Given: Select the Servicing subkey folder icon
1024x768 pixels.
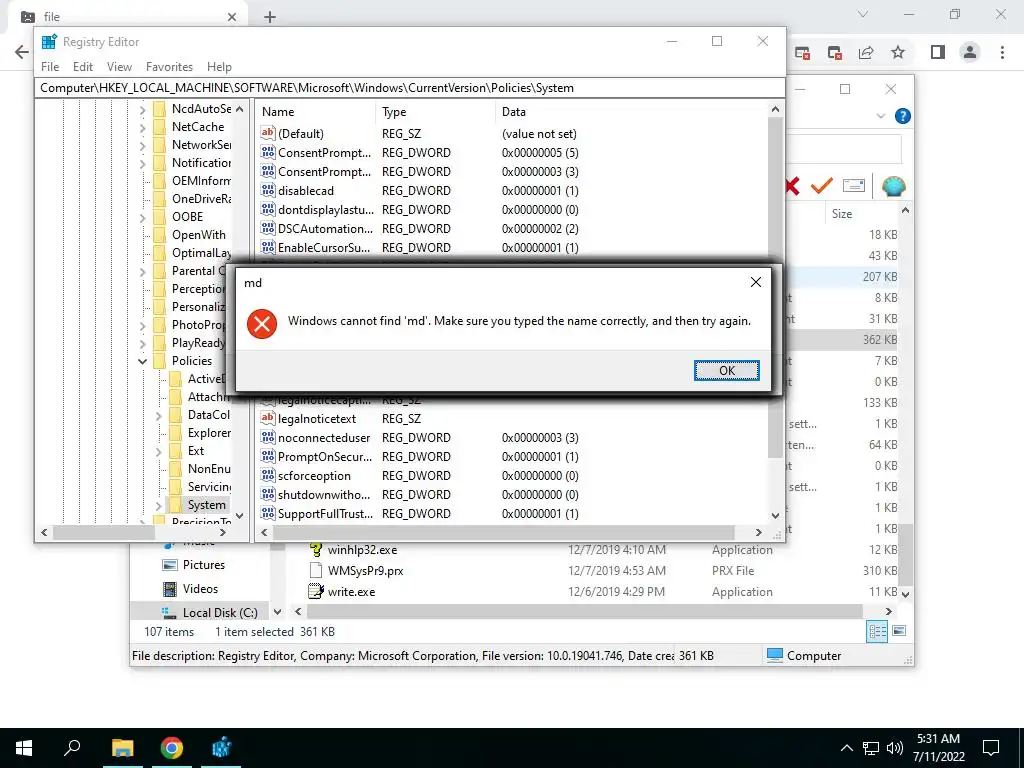Looking at the screenshot, I should [x=175, y=487].
